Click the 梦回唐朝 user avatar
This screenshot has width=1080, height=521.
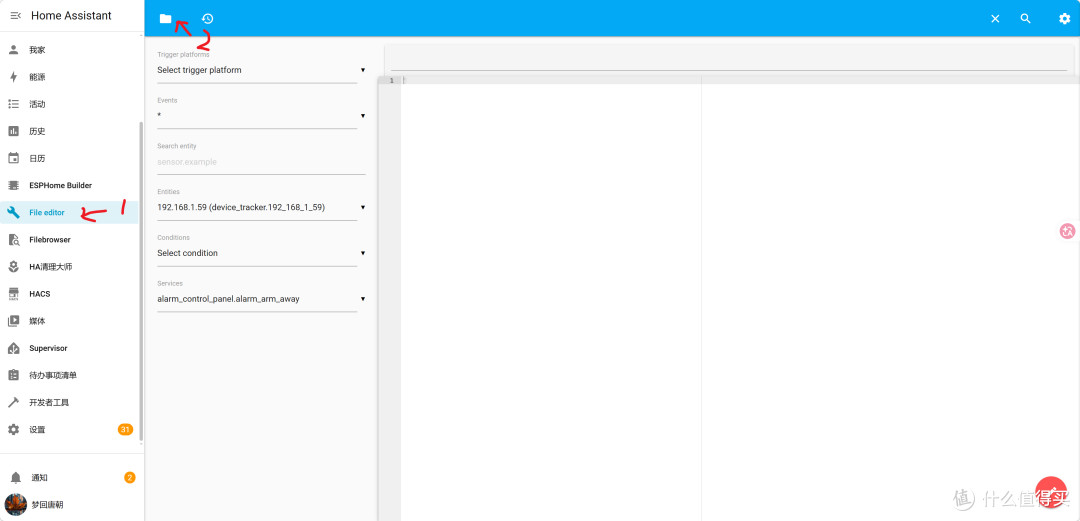[15, 504]
